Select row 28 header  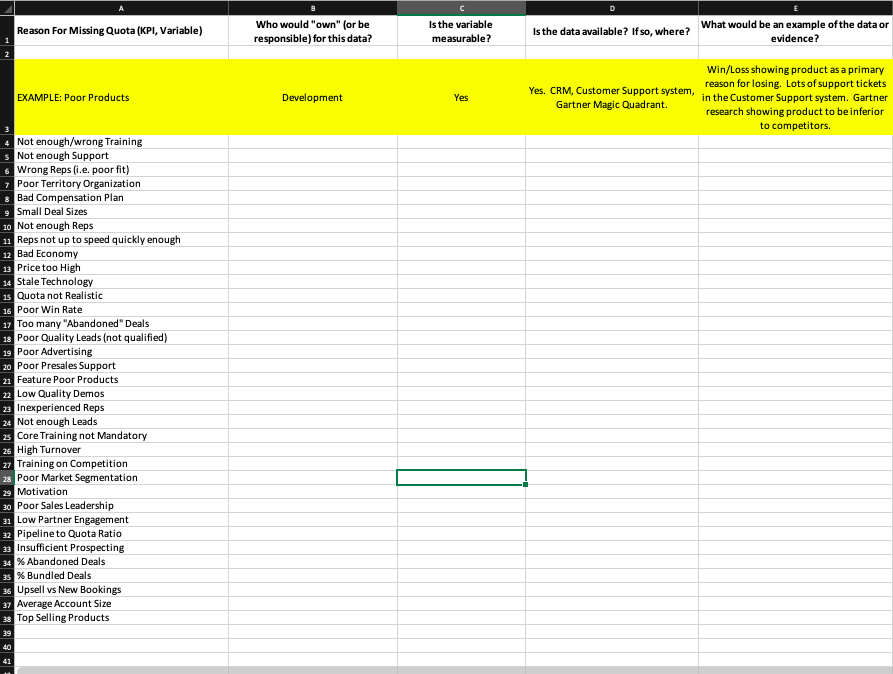[7, 478]
